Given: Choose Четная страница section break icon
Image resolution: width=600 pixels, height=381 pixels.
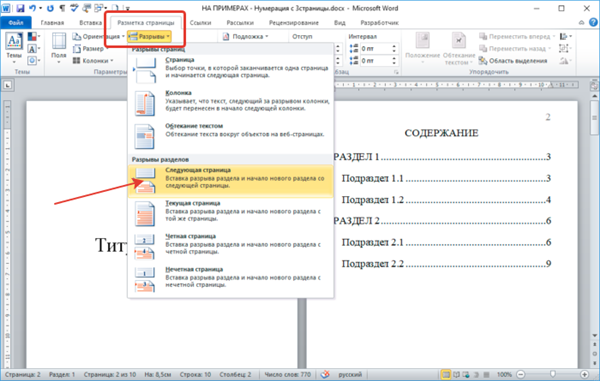Looking at the screenshot, I should tap(145, 246).
